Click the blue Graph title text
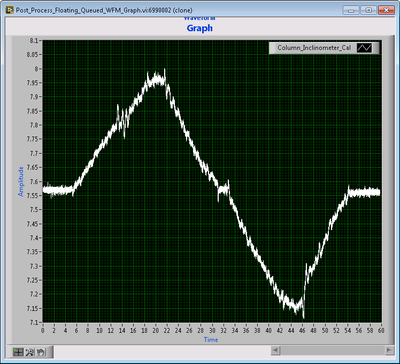 [x=200, y=28]
